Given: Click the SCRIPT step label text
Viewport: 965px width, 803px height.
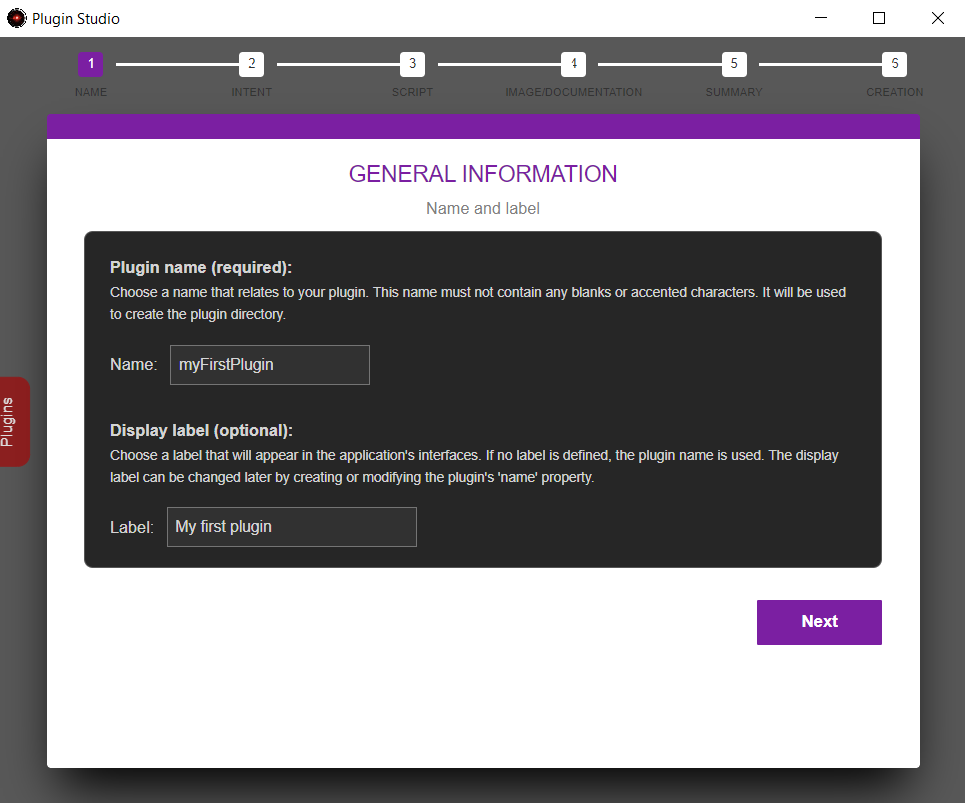Looking at the screenshot, I should click(x=412, y=92).
